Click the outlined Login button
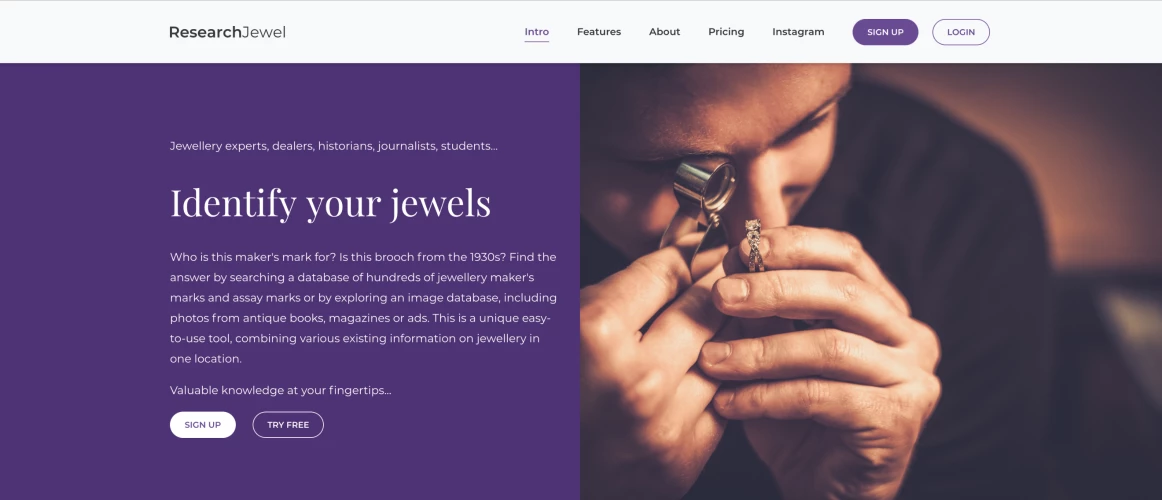 click(x=961, y=32)
